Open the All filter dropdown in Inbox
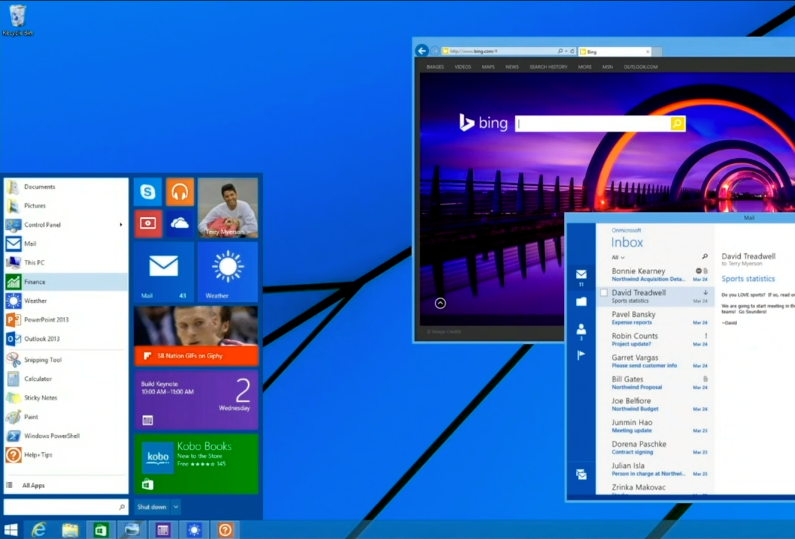795x539 pixels. click(618, 258)
